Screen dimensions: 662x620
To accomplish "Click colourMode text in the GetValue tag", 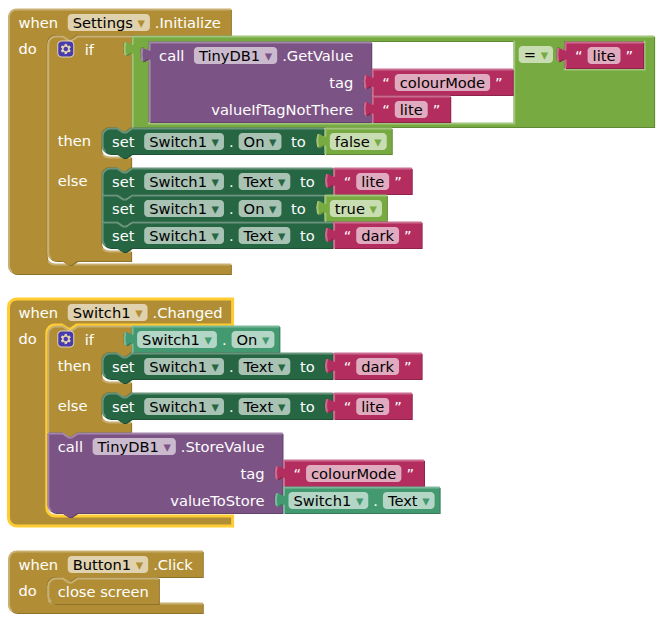I will click(x=440, y=83).
